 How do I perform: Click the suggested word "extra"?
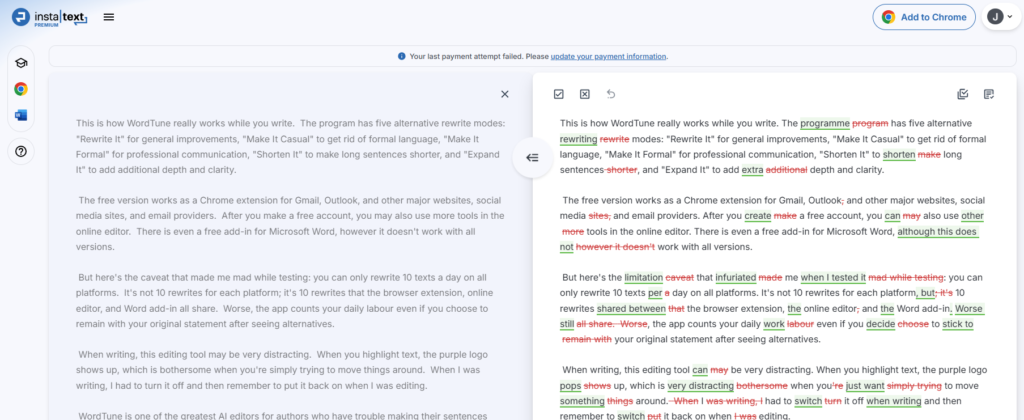[x=752, y=170]
